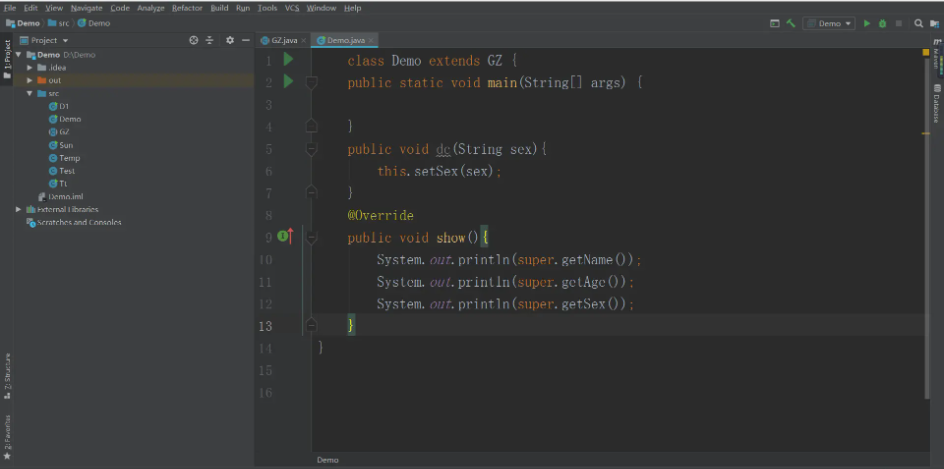This screenshot has height=469, width=944.
Task: Open the Help menu
Action: (353, 8)
